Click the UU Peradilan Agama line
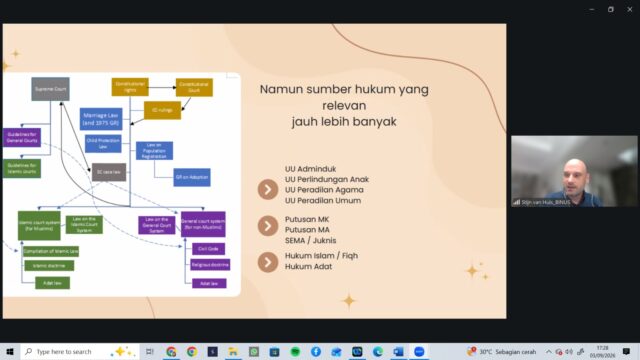The image size is (640, 360). (324, 190)
